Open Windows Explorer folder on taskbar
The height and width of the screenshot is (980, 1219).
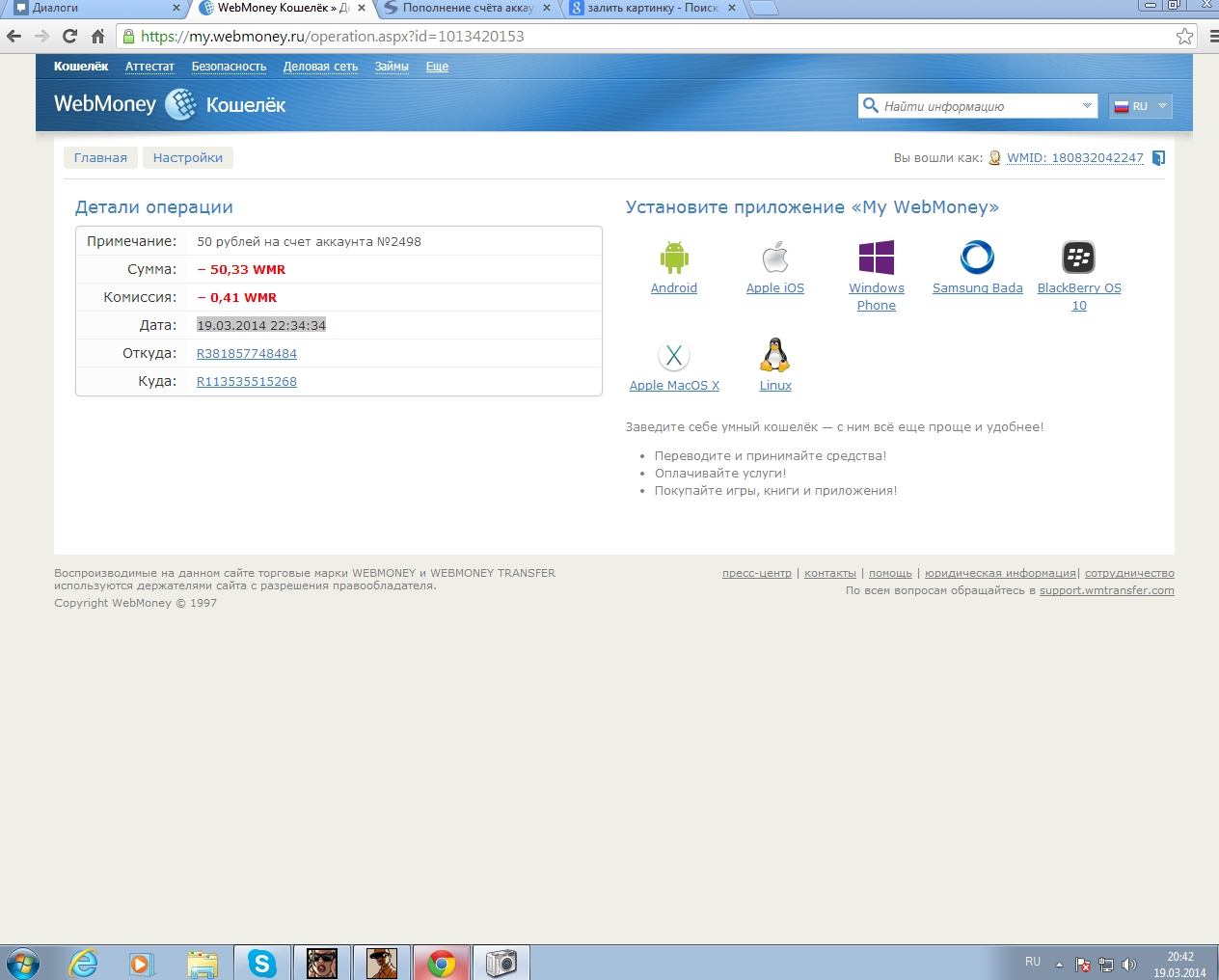point(203,964)
